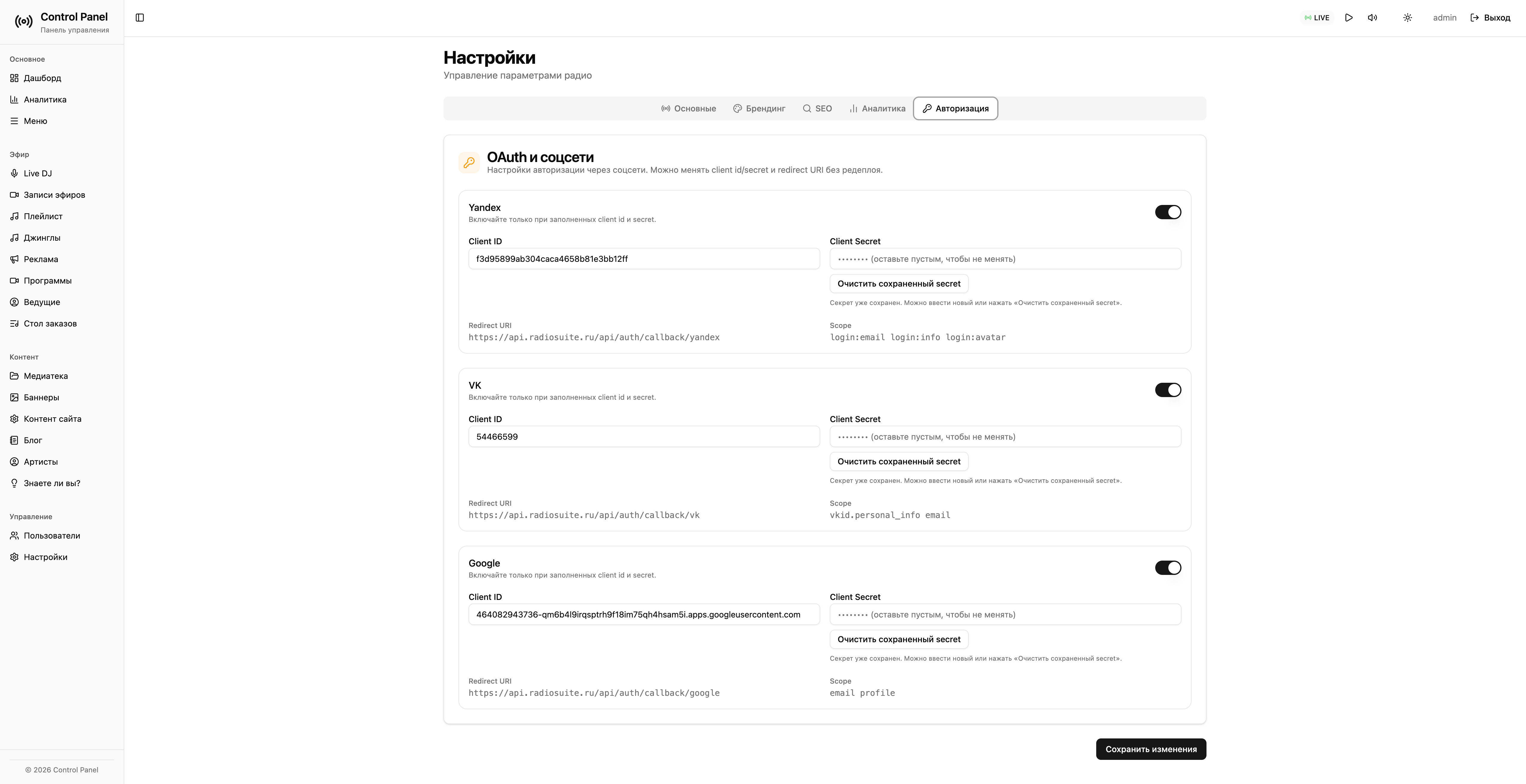Switch theme with the sun icon

point(1407,18)
